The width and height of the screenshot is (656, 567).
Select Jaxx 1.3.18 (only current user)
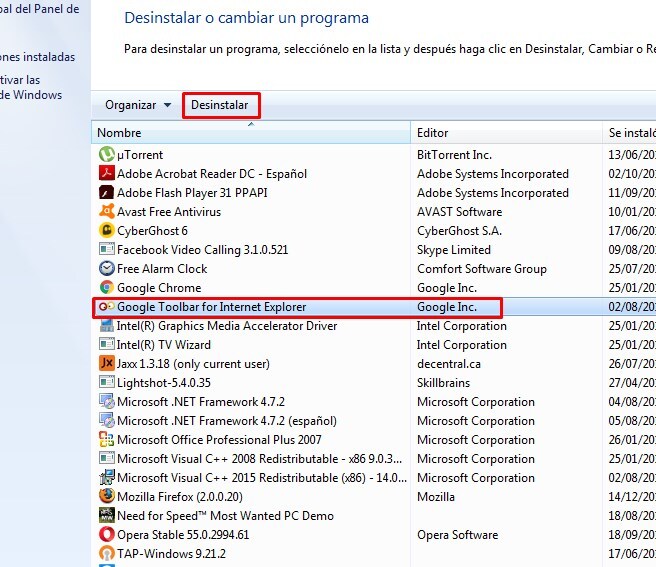tap(193, 364)
